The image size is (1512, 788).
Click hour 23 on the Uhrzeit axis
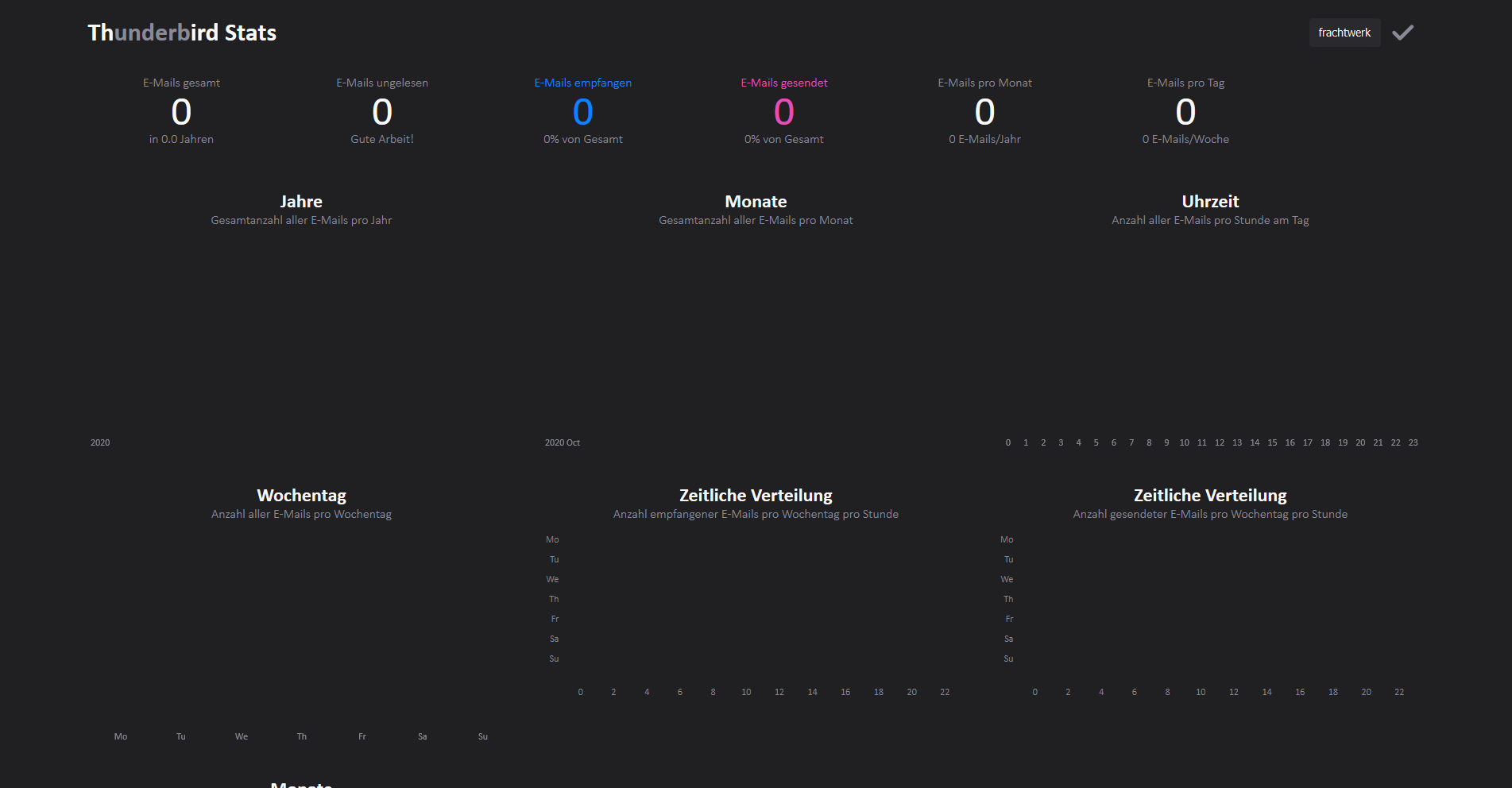(1413, 442)
